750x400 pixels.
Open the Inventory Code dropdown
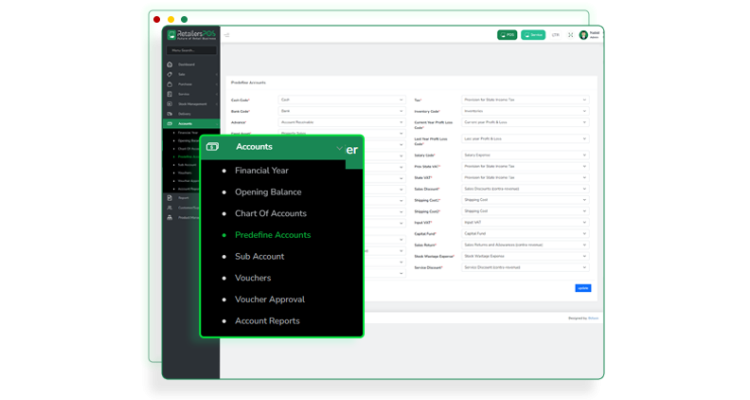pos(525,111)
